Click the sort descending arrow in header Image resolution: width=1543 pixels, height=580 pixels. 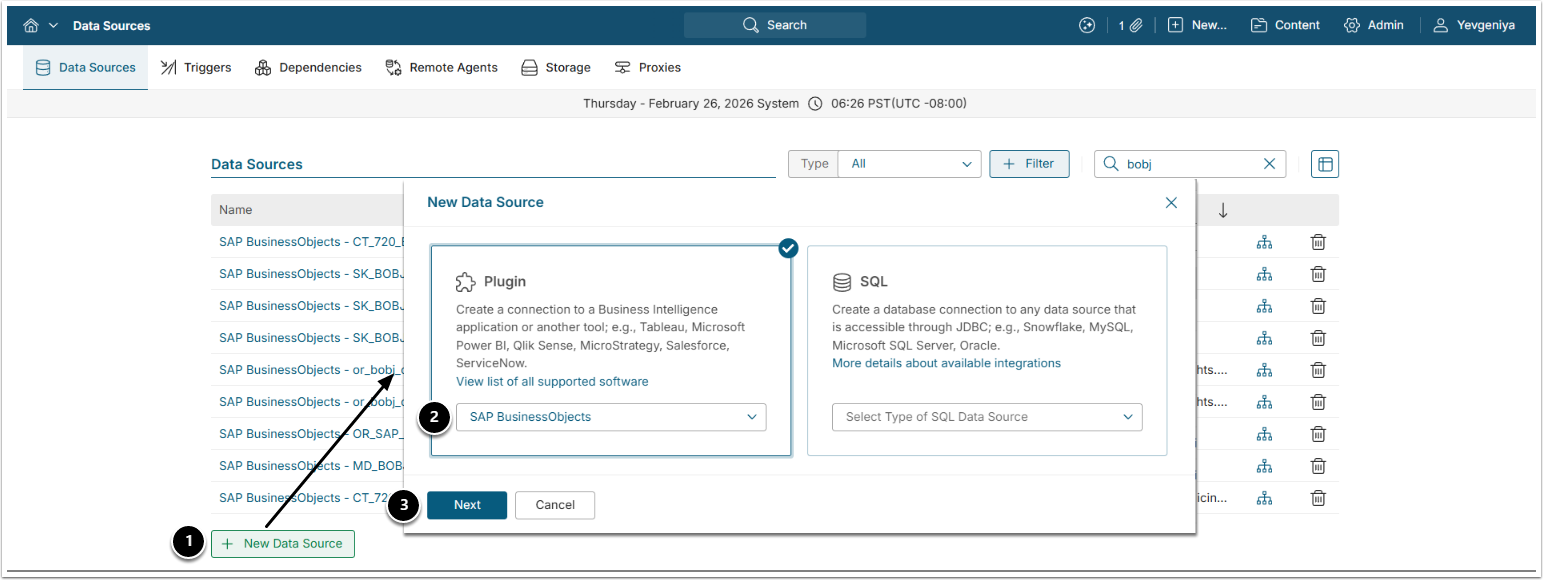point(1223,210)
